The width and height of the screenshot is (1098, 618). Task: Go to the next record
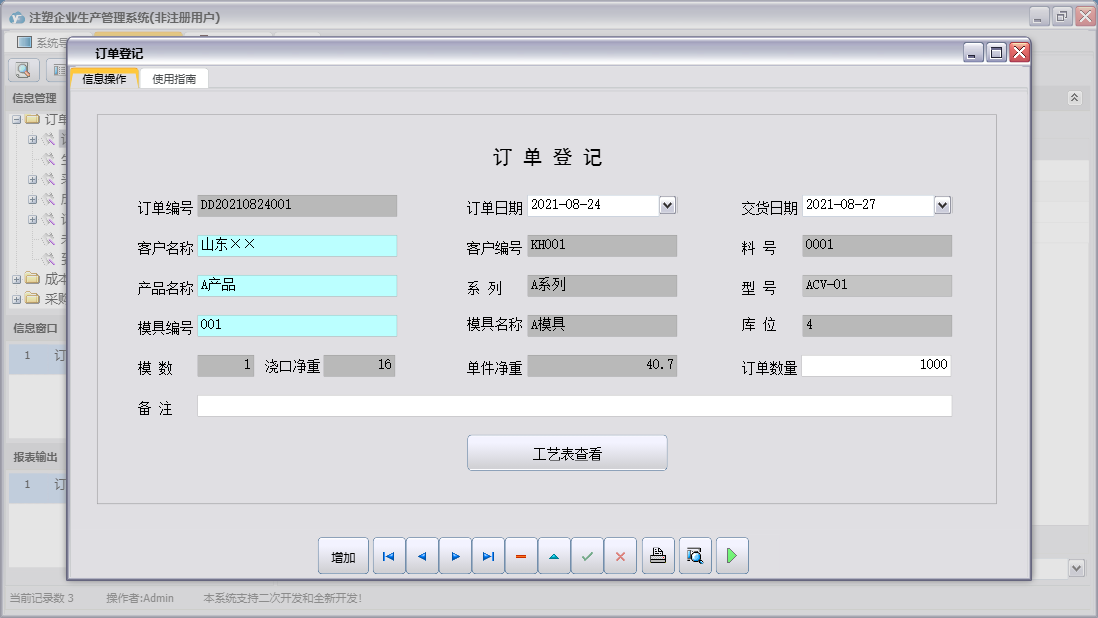[455, 556]
